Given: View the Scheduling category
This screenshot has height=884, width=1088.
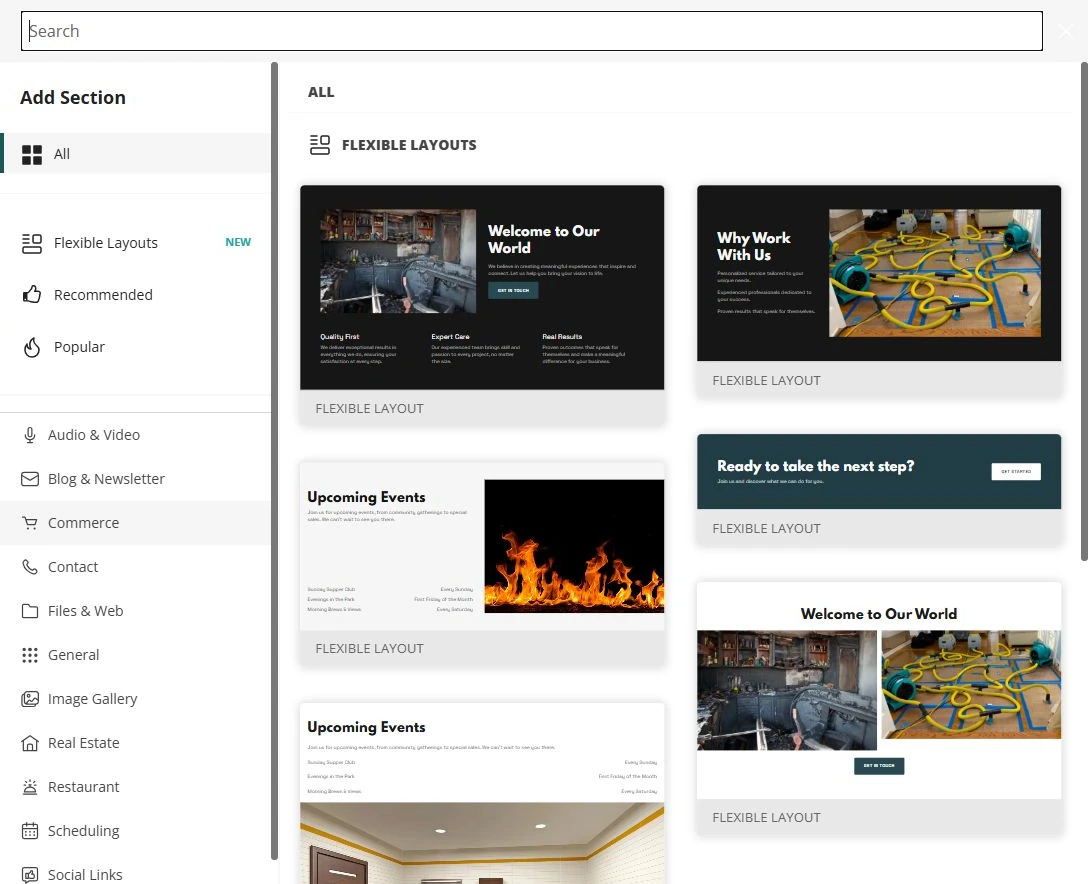Looking at the screenshot, I should click(83, 831).
